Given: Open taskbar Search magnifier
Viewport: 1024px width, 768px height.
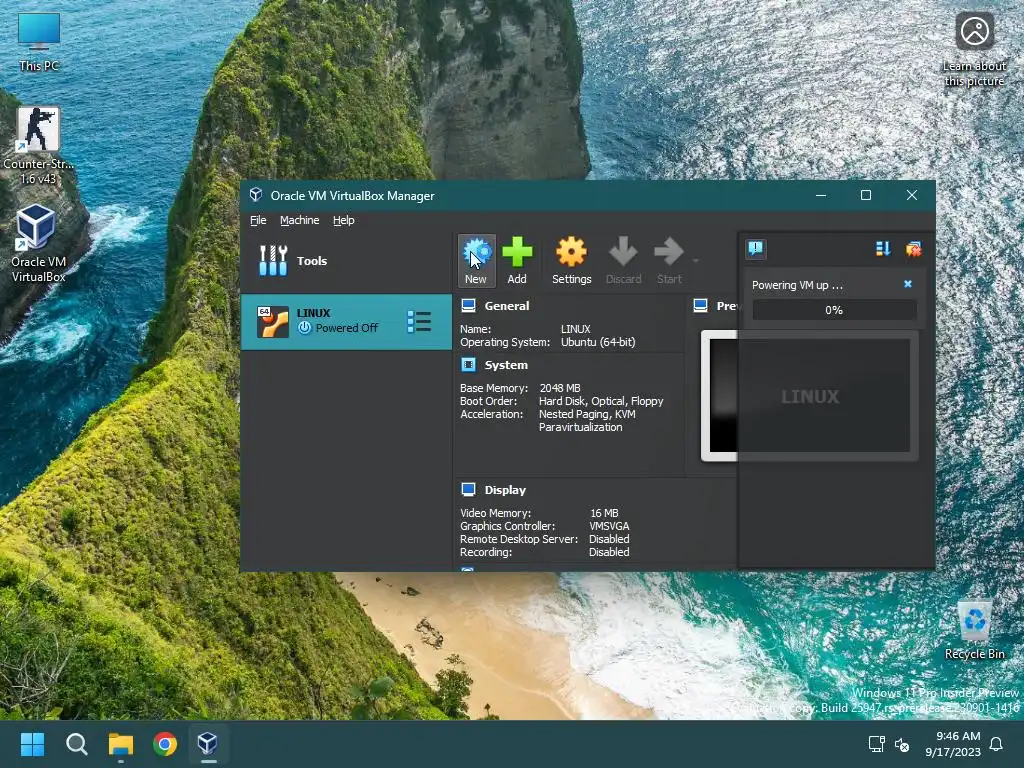Looking at the screenshot, I should [x=76, y=744].
